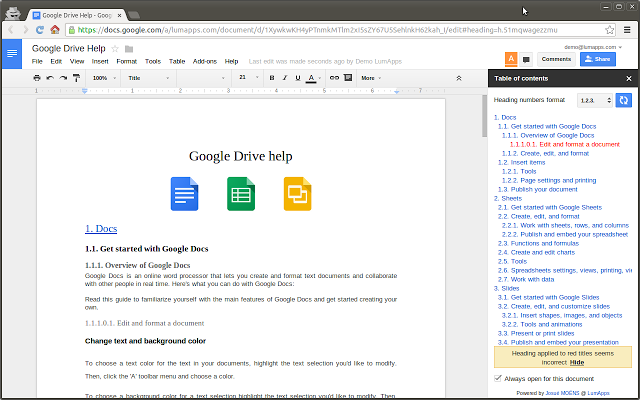Expand the heading numbers format selector
This screenshot has width=640, height=400.
(593, 100)
